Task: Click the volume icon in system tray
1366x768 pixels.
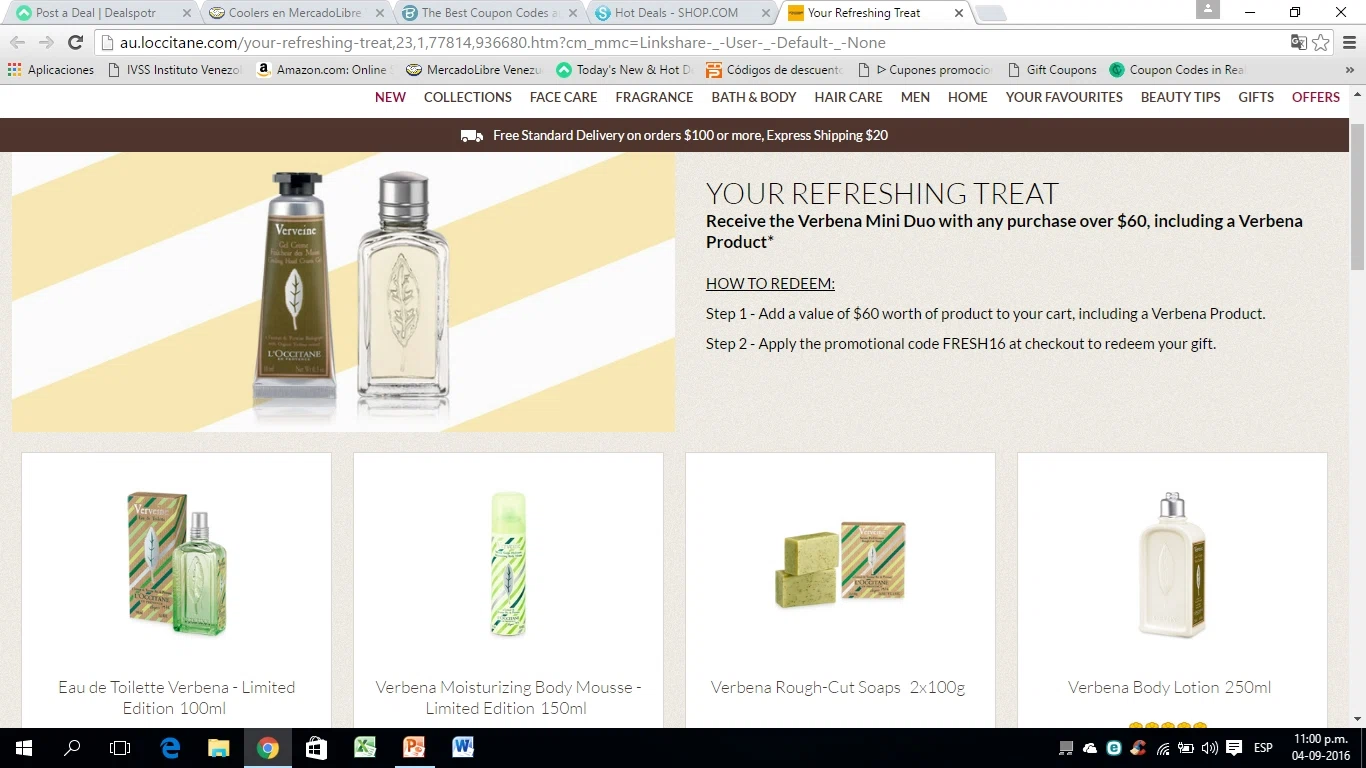Action: [x=1209, y=748]
